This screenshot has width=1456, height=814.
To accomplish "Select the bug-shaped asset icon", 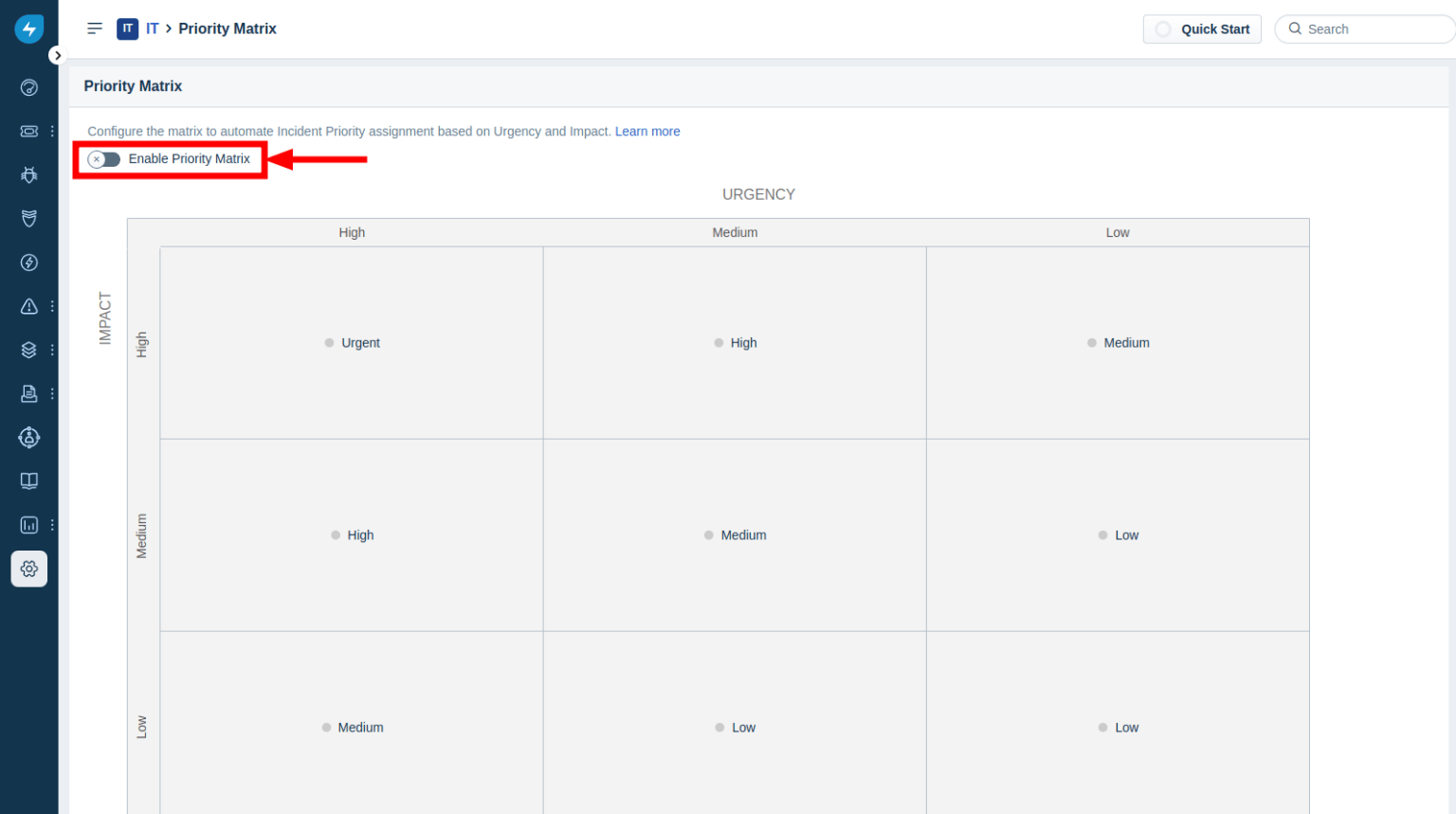I will [28, 174].
